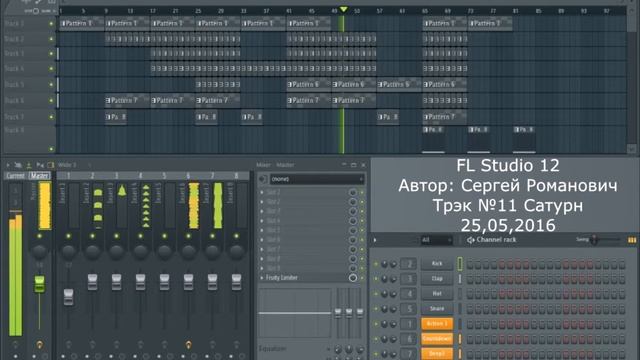Select mixer insert 6 header
The height and width of the screenshot is (360, 640).
click(188, 176)
